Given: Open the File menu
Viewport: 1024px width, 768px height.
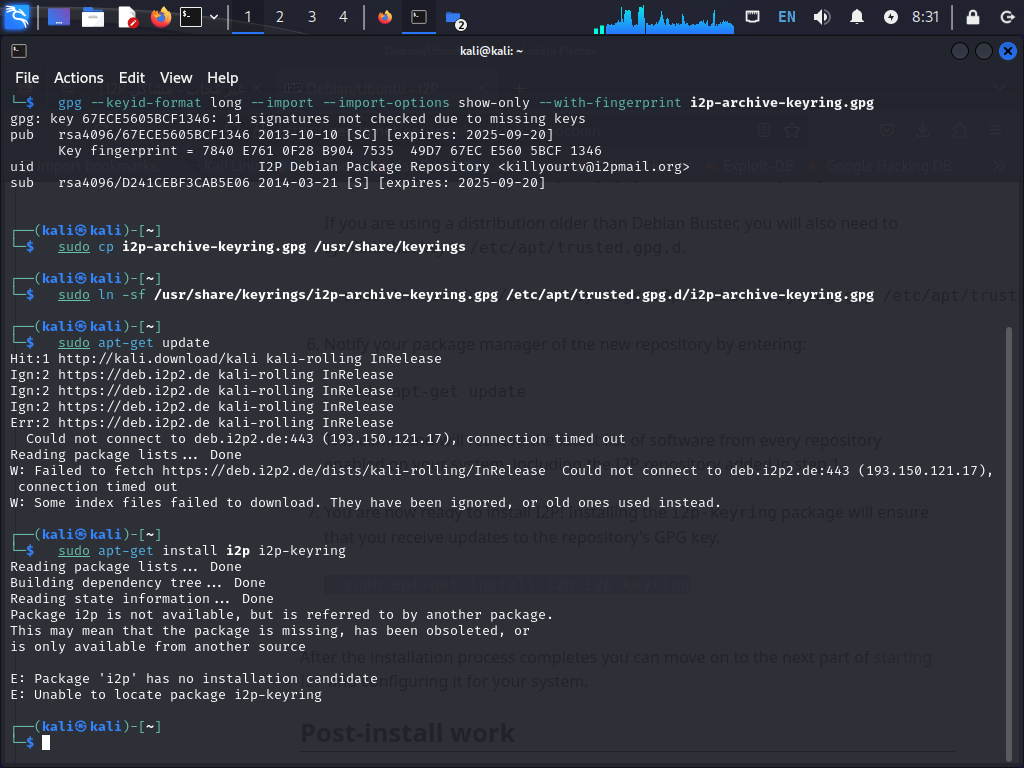Looking at the screenshot, I should (x=27, y=78).
